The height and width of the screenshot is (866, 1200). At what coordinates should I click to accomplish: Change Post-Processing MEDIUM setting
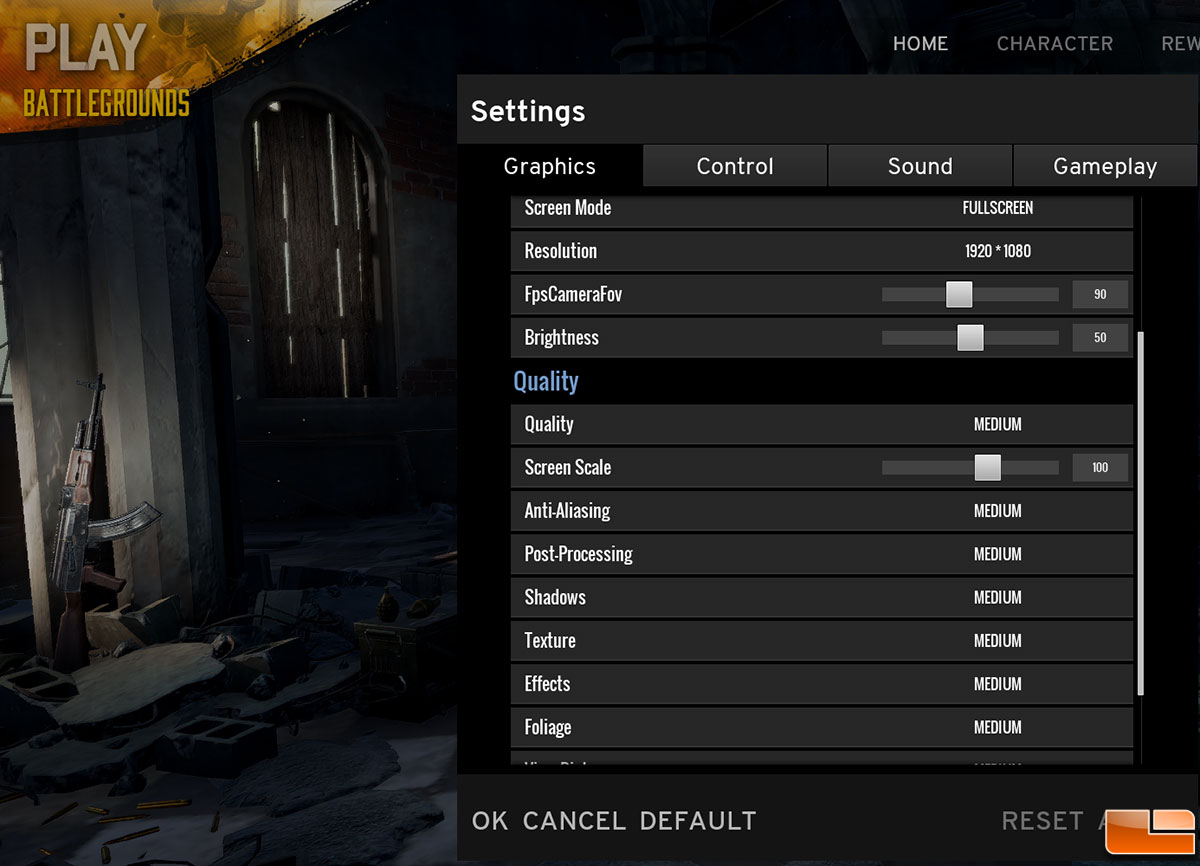[x=997, y=554]
